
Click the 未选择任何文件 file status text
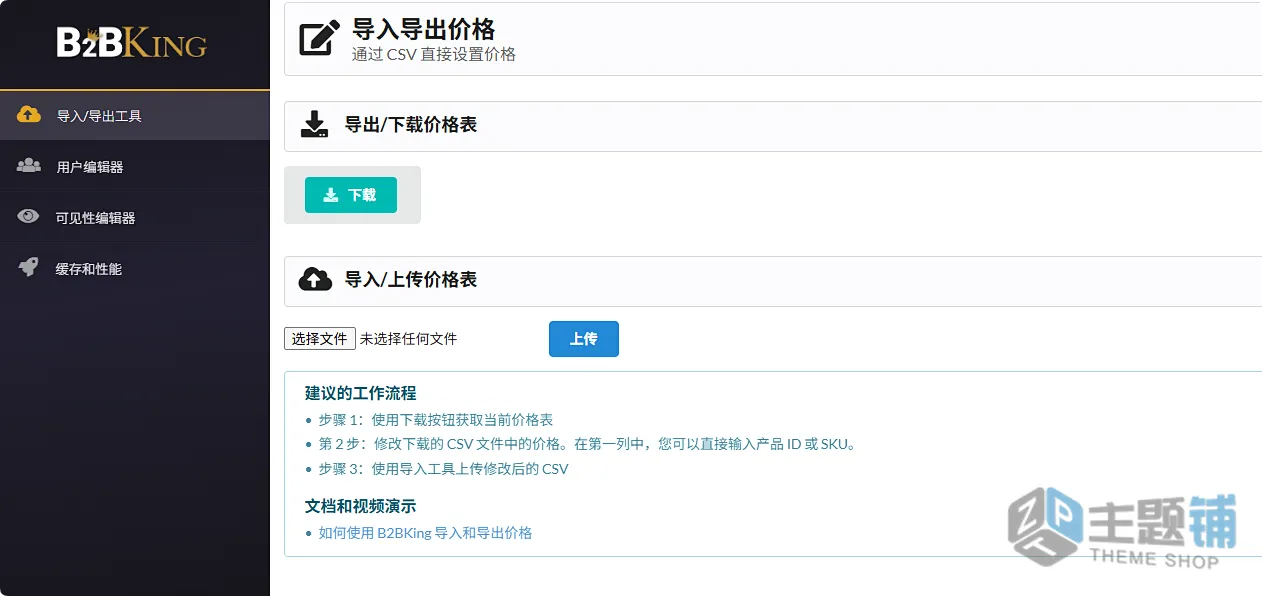[x=408, y=339]
